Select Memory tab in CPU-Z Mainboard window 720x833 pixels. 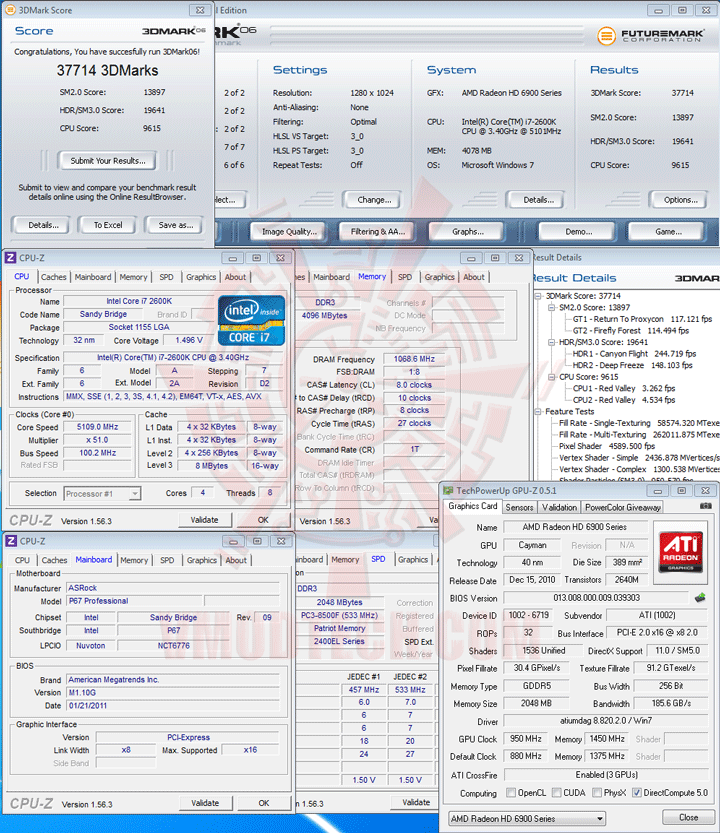[x=134, y=560]
